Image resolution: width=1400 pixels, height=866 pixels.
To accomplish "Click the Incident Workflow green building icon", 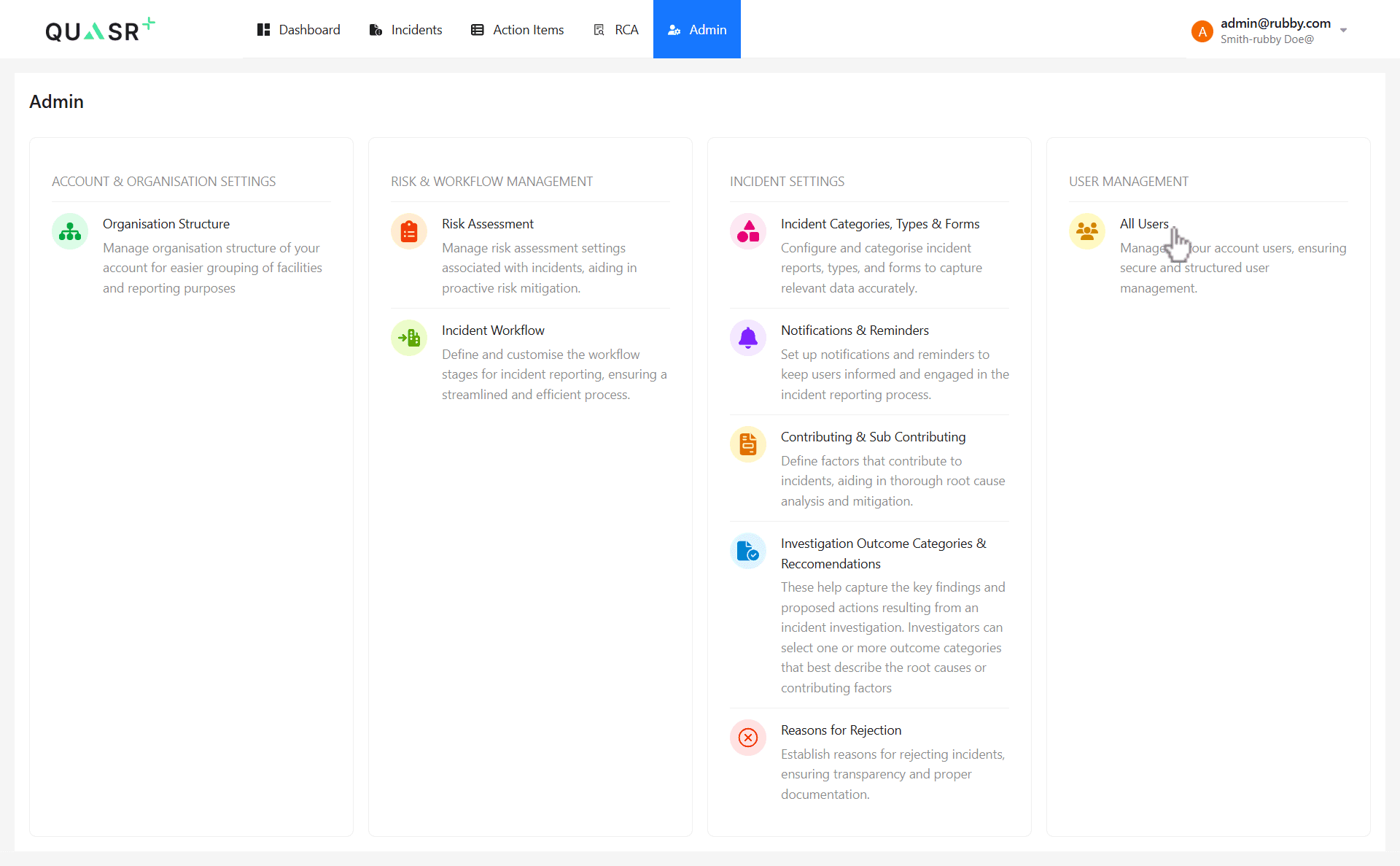I will coord(409,338).
